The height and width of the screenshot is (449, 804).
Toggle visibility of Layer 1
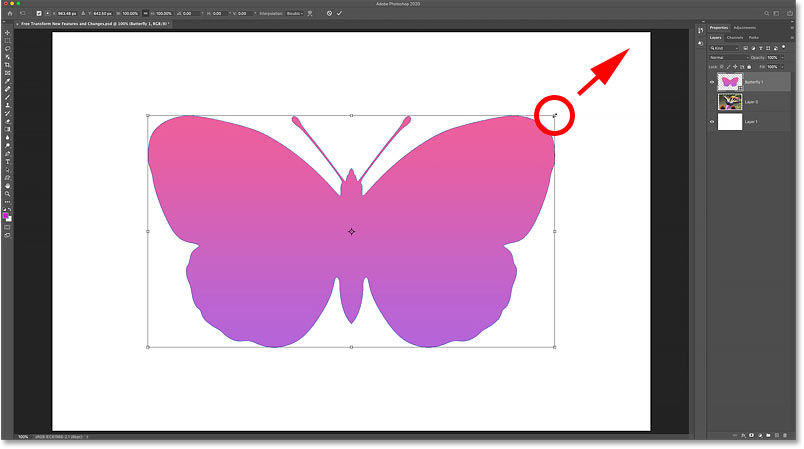point(712,122)
